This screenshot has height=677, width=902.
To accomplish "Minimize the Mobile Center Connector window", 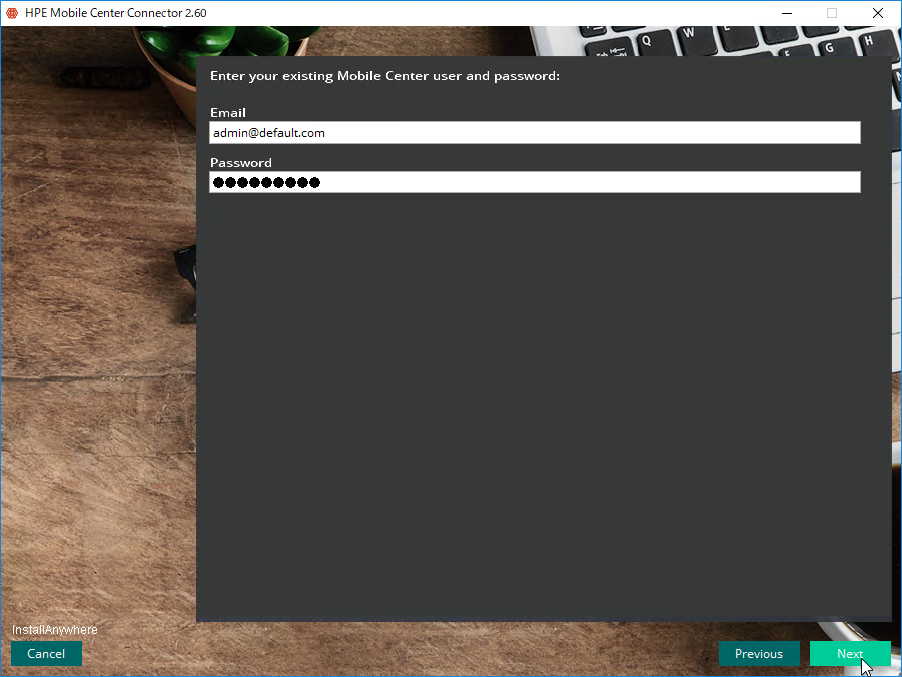I will (787, 13).
